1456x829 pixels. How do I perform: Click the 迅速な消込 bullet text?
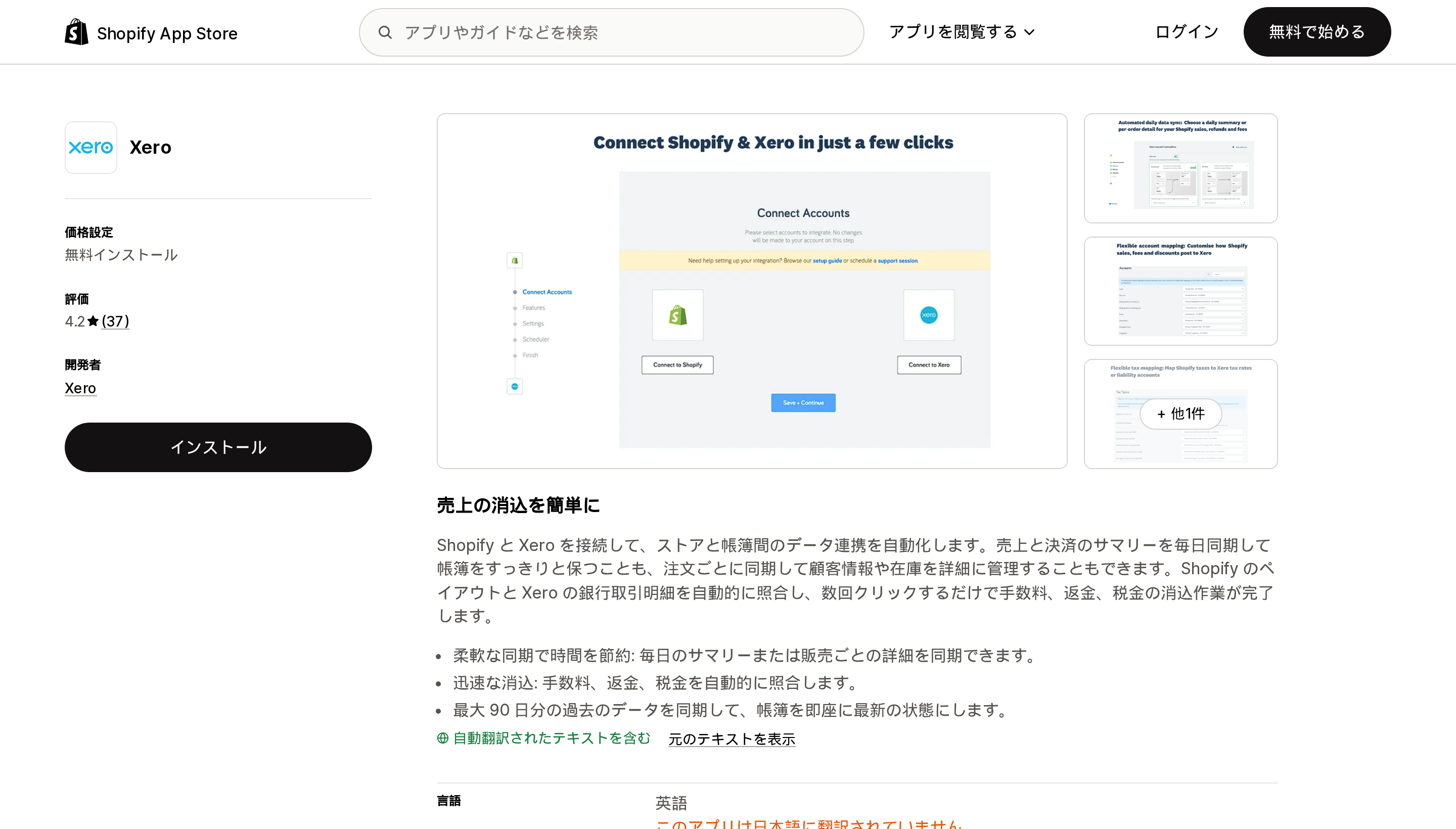[x=655, y=683]
